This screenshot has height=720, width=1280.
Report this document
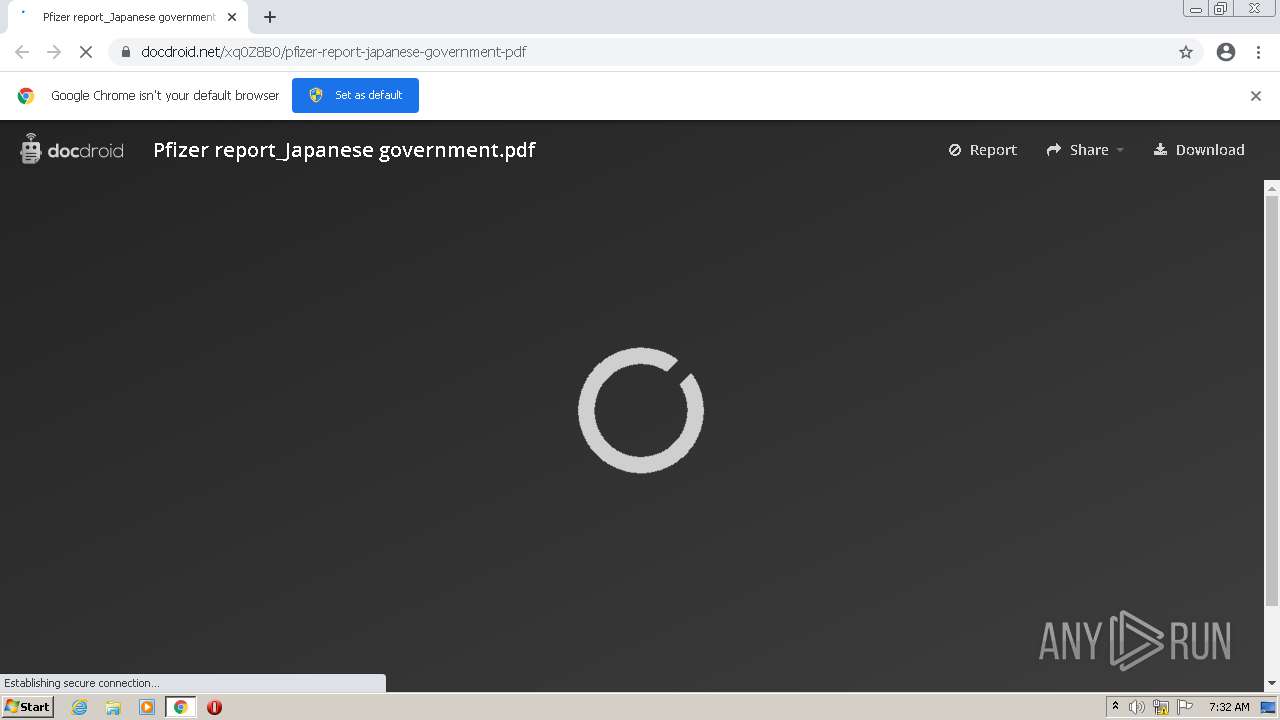coord(983,150)
